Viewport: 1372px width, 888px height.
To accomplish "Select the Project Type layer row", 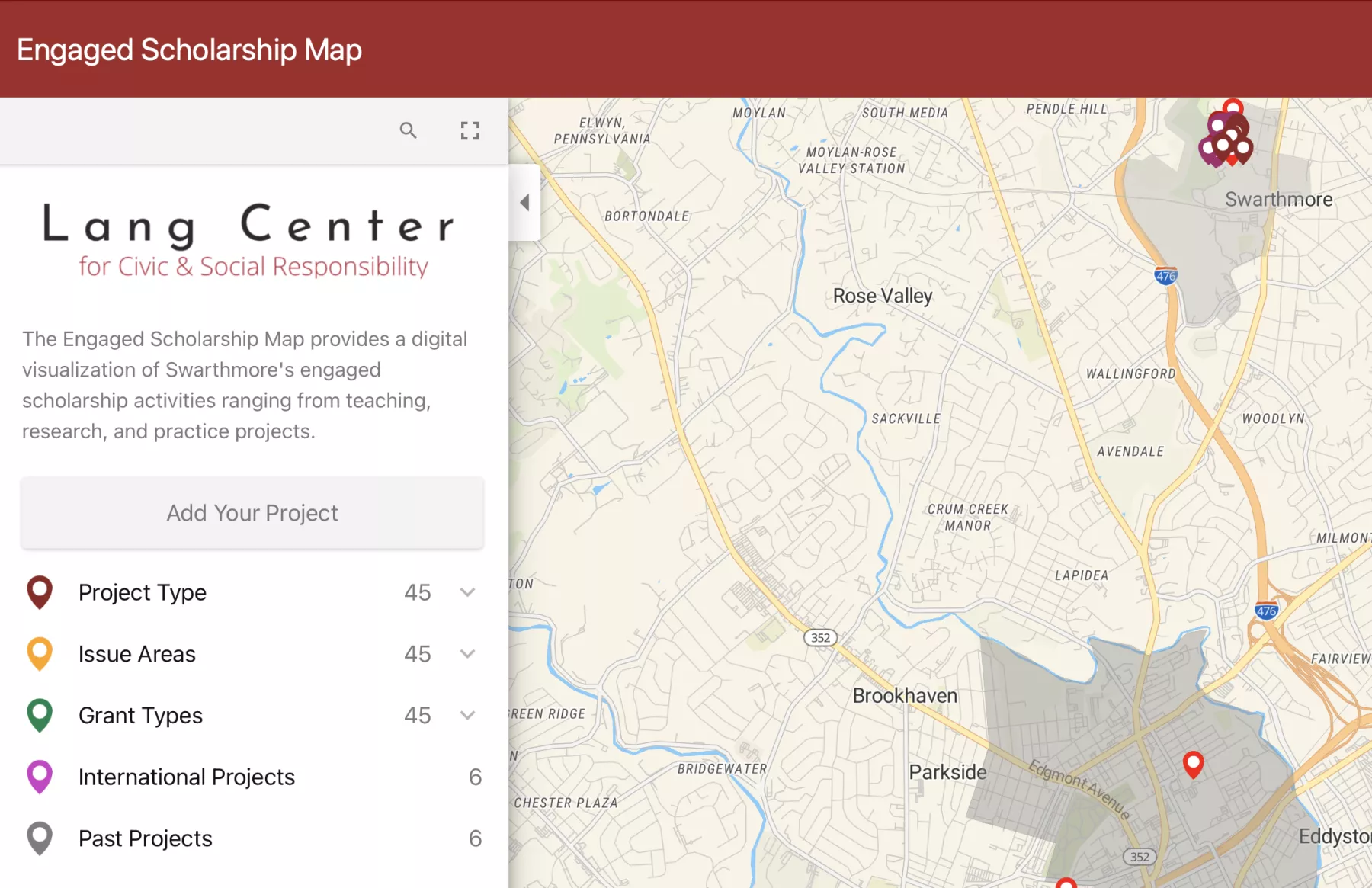I will coord(252,592).
